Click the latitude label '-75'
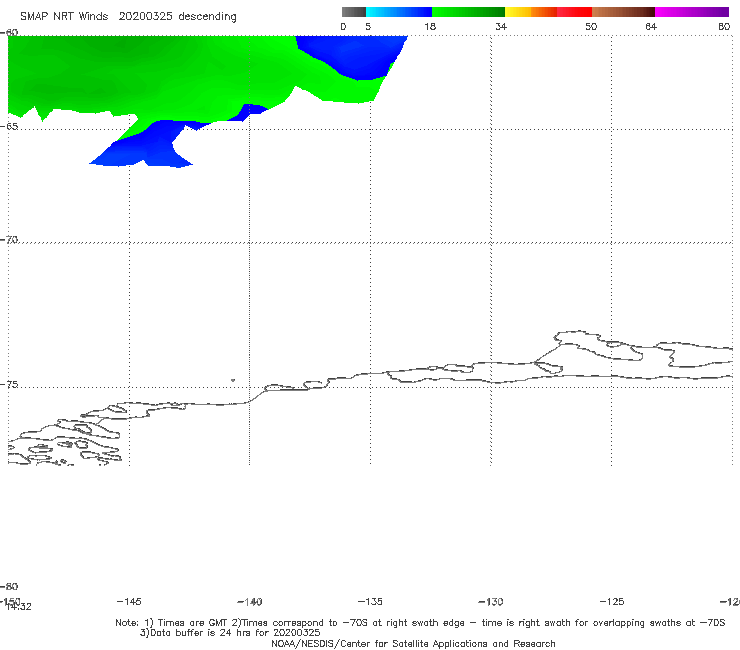 click(x=9, y=385)
